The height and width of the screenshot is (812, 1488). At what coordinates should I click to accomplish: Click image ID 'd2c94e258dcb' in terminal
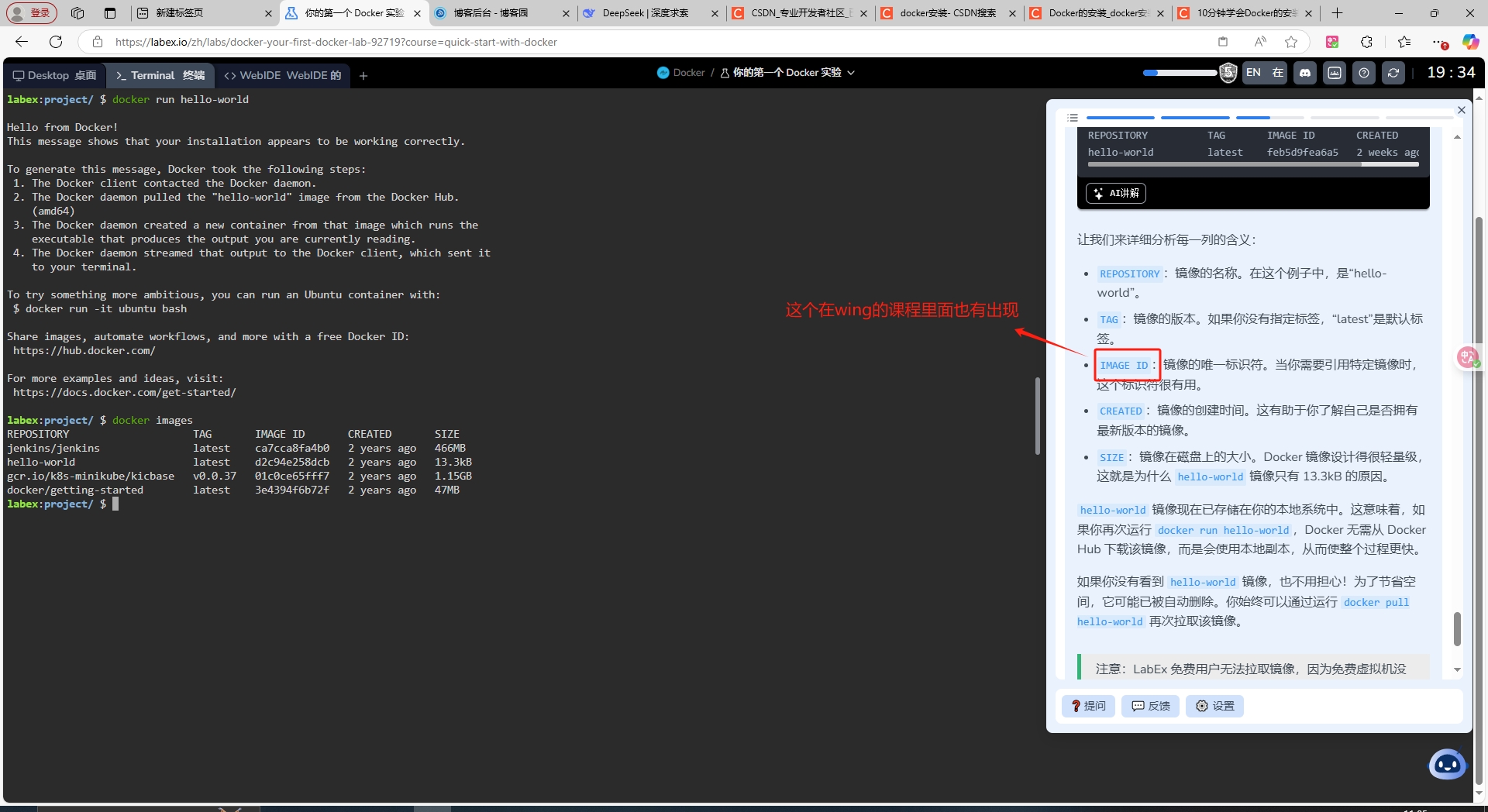[292, 463]
